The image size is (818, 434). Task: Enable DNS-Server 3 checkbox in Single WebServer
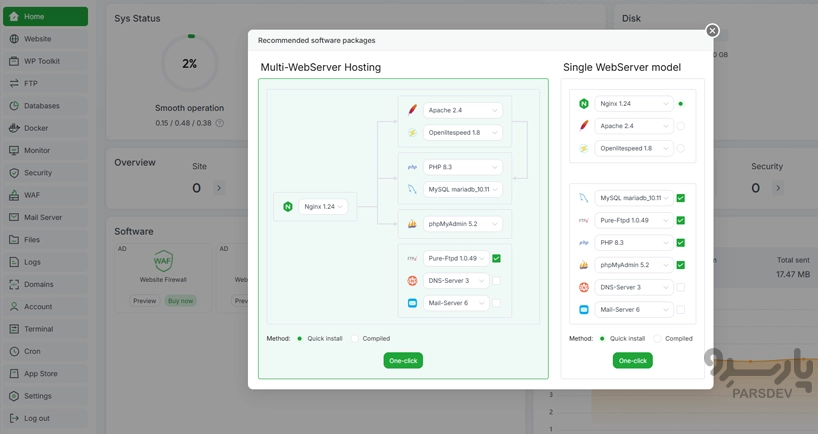click(x=680, y=288)
